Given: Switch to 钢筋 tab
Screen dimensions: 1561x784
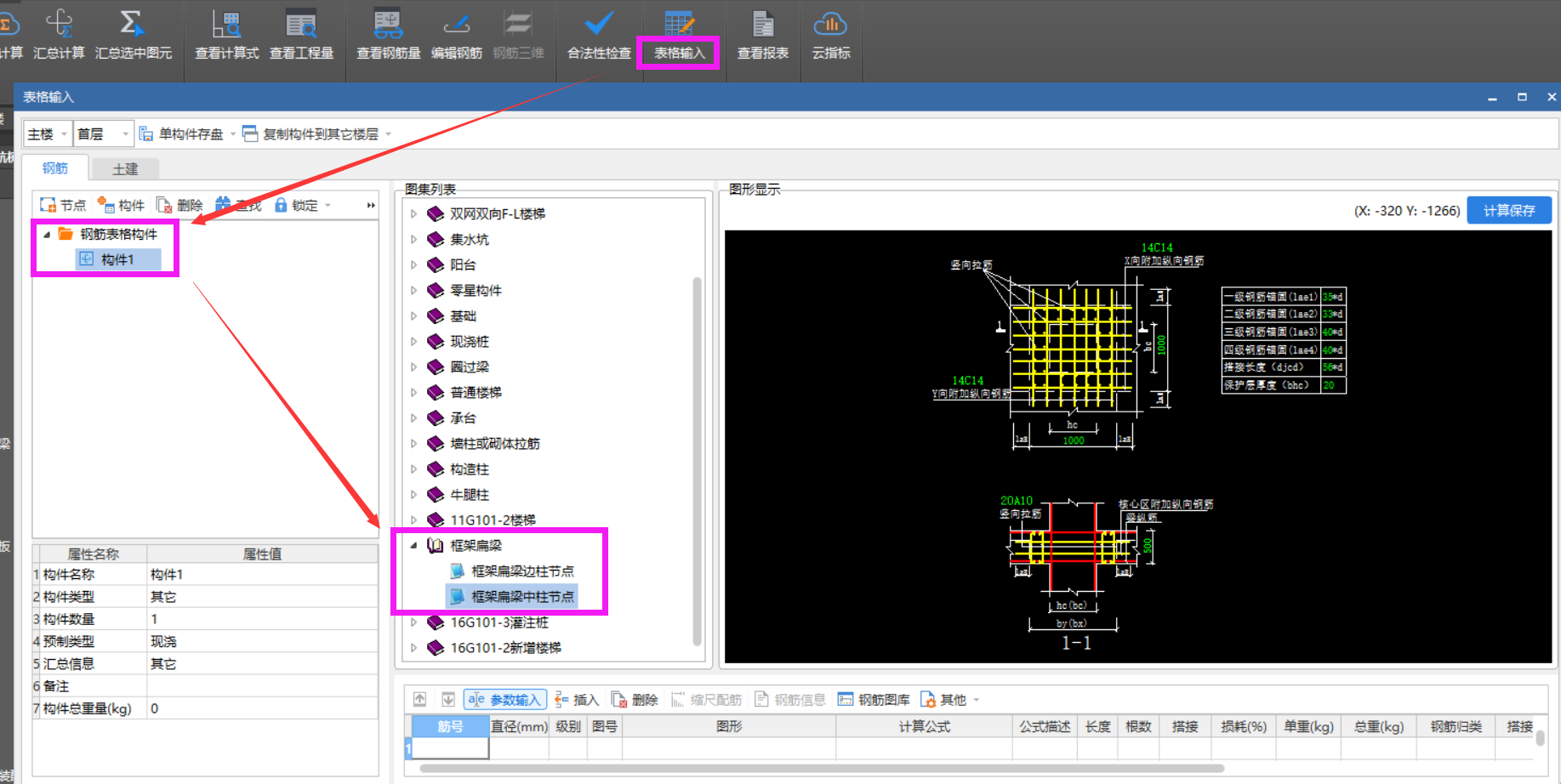Looking at the screenshot, I should (x=55, y=168).
